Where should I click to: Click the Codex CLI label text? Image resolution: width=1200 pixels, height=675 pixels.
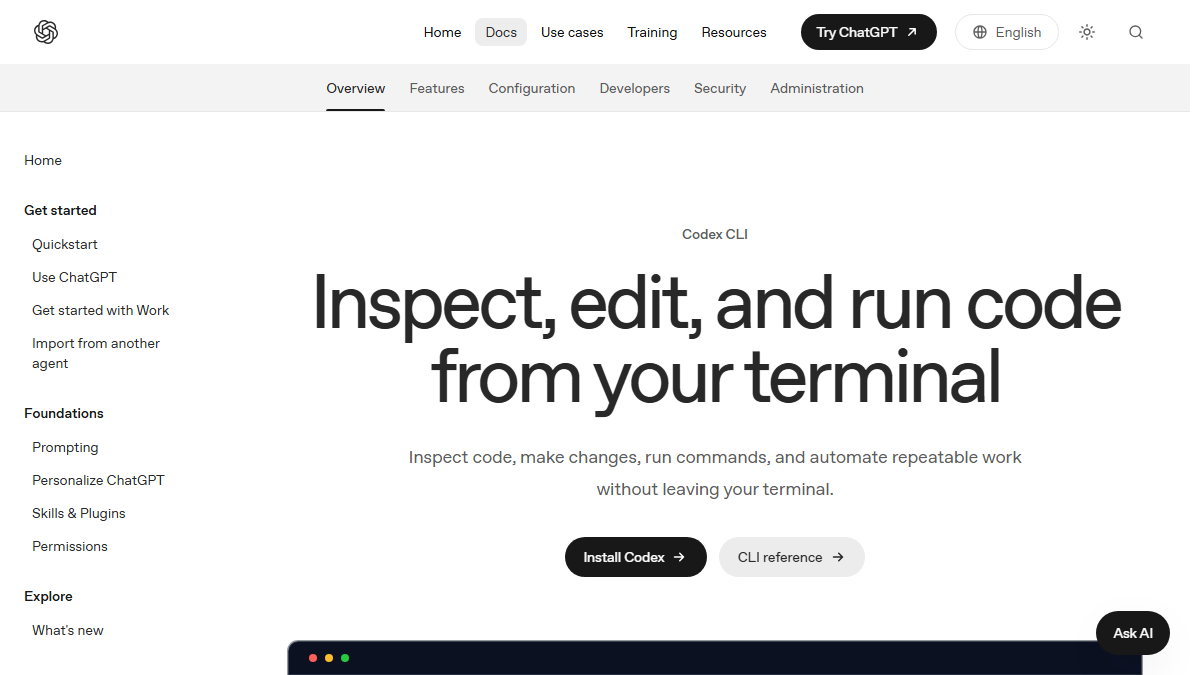715,234
